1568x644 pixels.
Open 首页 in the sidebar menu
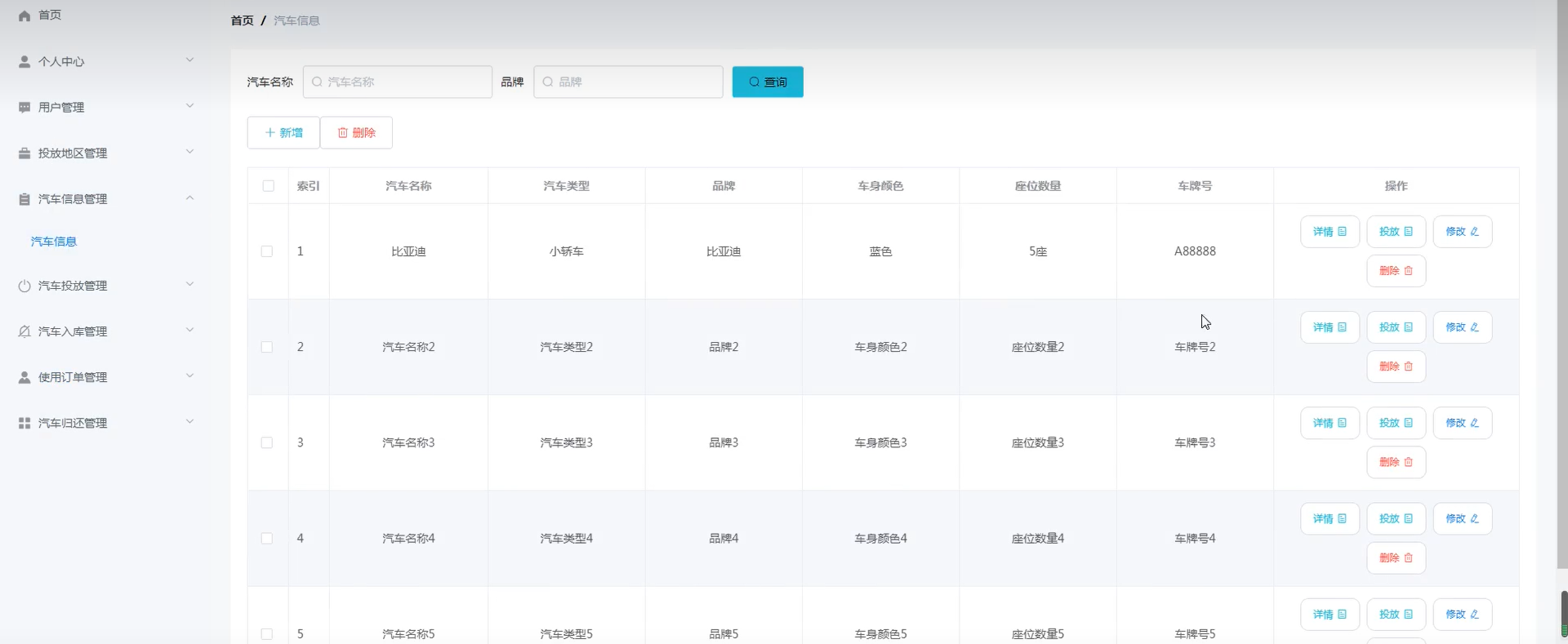coord(50,16)
